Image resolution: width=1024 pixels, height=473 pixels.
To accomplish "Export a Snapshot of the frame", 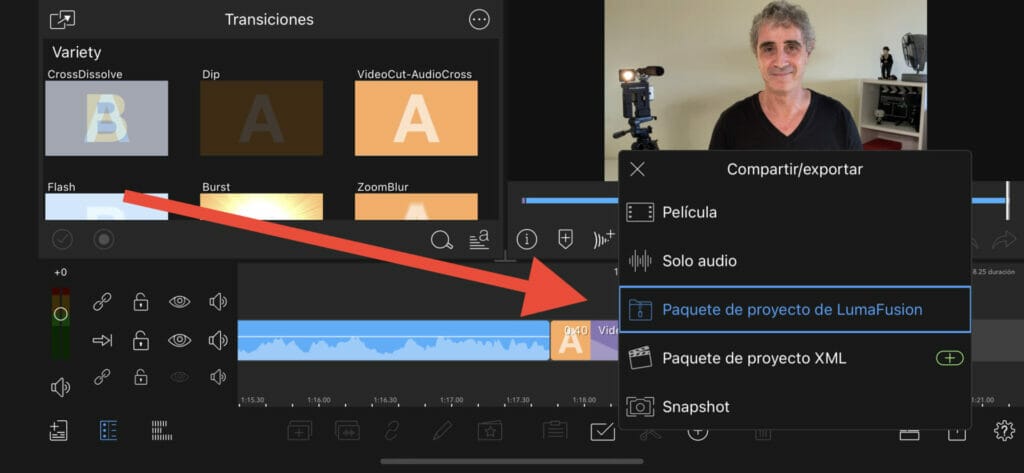I will 695,407.
